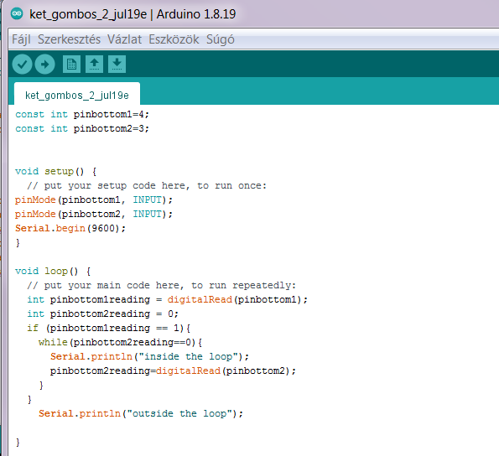Click the 'void loop() {' line

click(x=53, y=271)
